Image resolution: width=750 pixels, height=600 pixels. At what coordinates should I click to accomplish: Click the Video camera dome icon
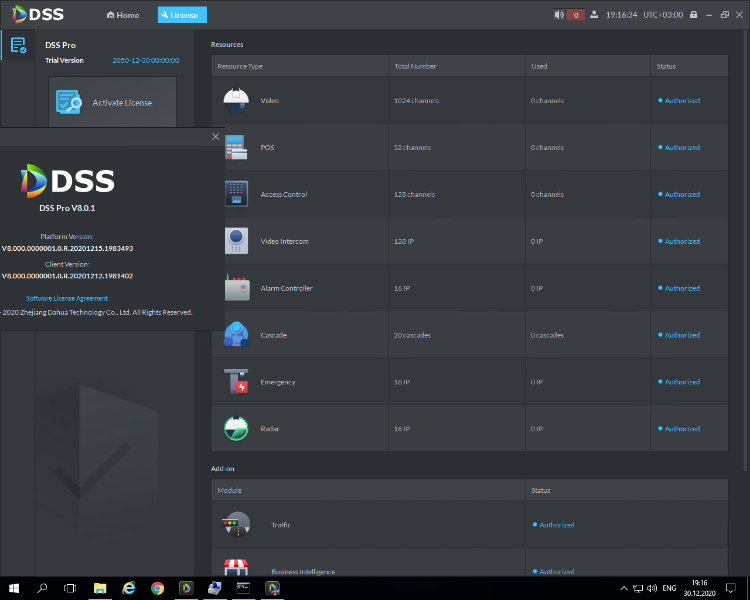click(236, 100)
